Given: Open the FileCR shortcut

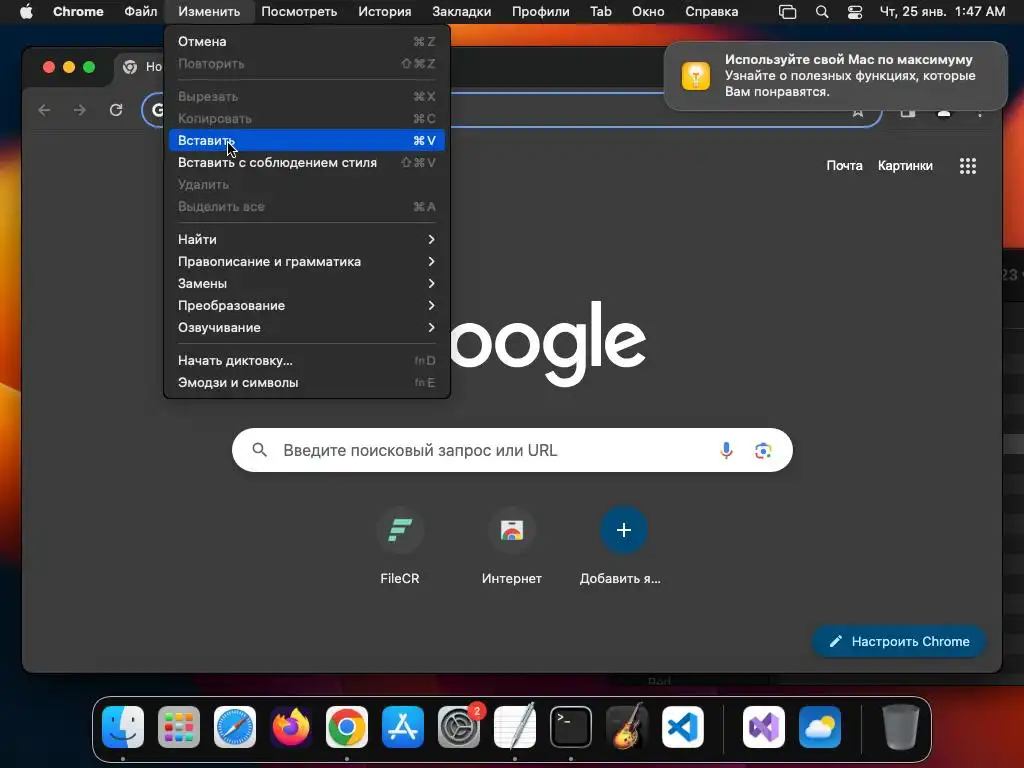Looking at the screenshot, I should point(400,547).
